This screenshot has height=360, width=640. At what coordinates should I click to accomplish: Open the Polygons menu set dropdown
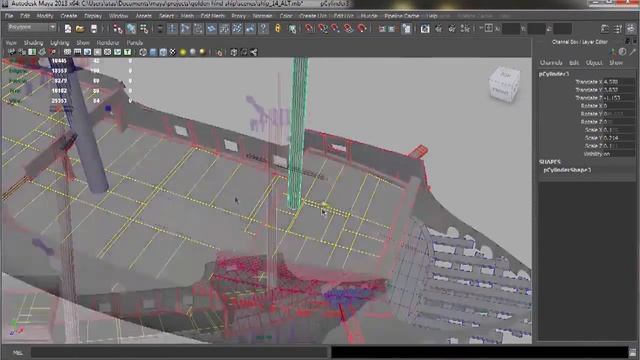coord(32,27)
